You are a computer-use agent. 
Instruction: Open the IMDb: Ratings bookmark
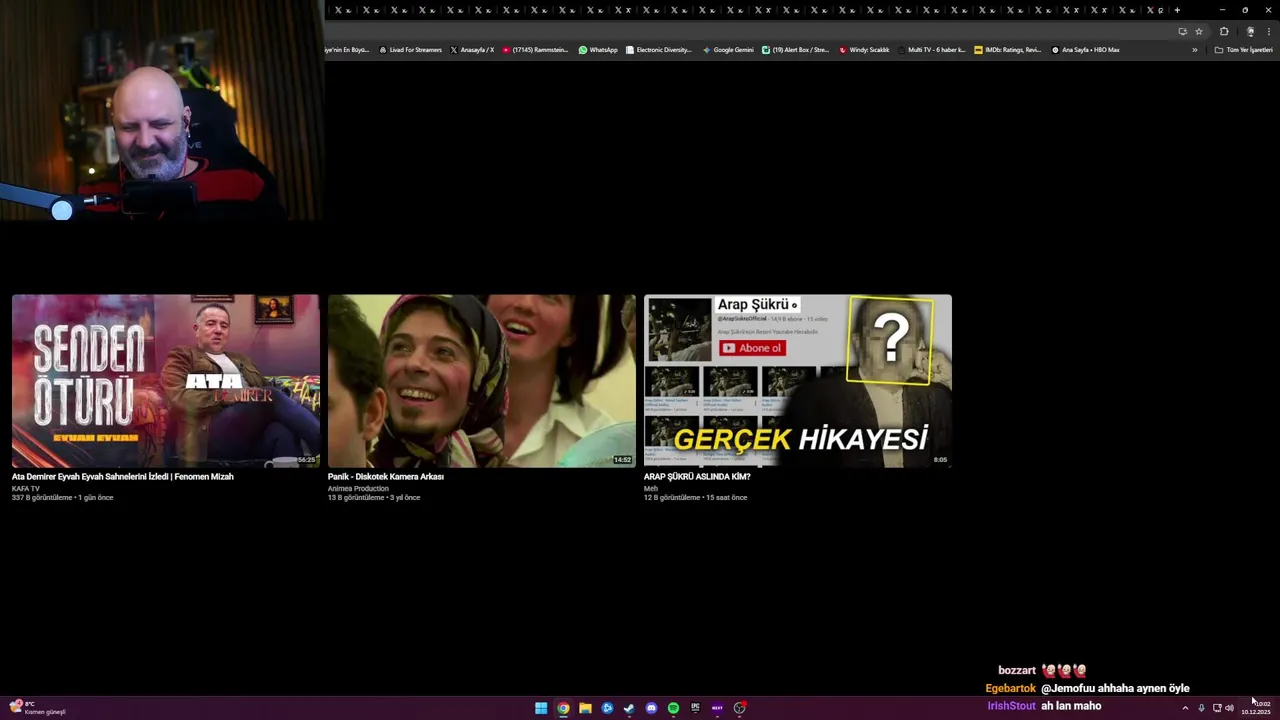tap(1007, 50)
